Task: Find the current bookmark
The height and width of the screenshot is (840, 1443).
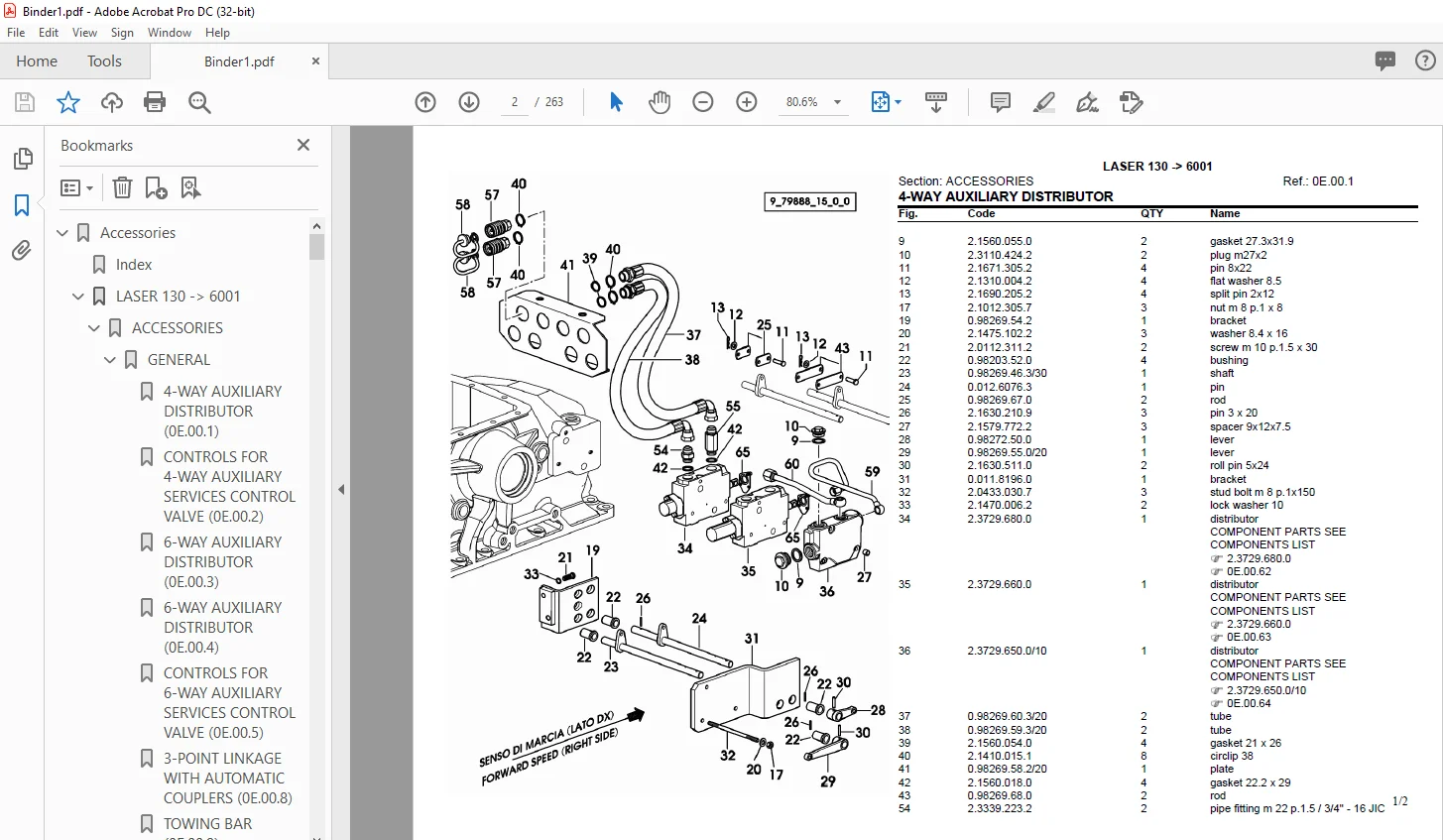Action: [190, 187]
